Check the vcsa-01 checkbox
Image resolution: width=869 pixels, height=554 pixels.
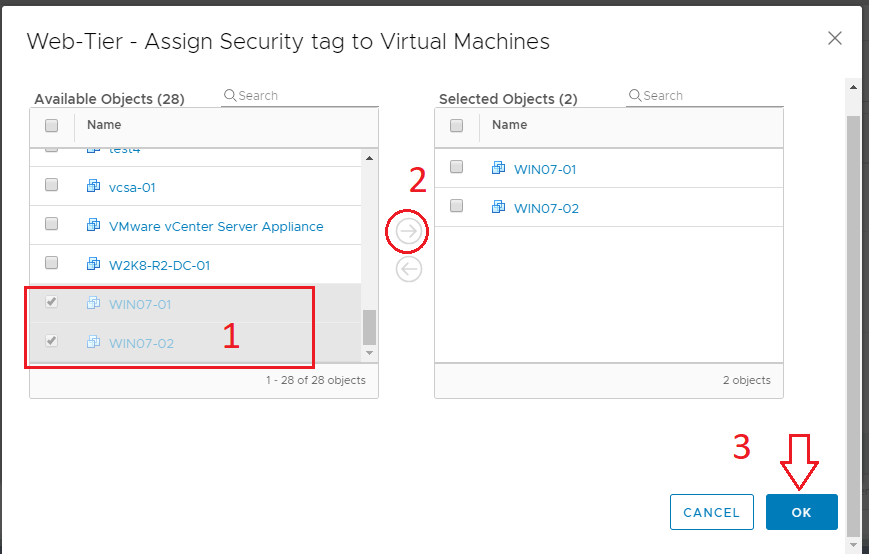pos(52,186)
